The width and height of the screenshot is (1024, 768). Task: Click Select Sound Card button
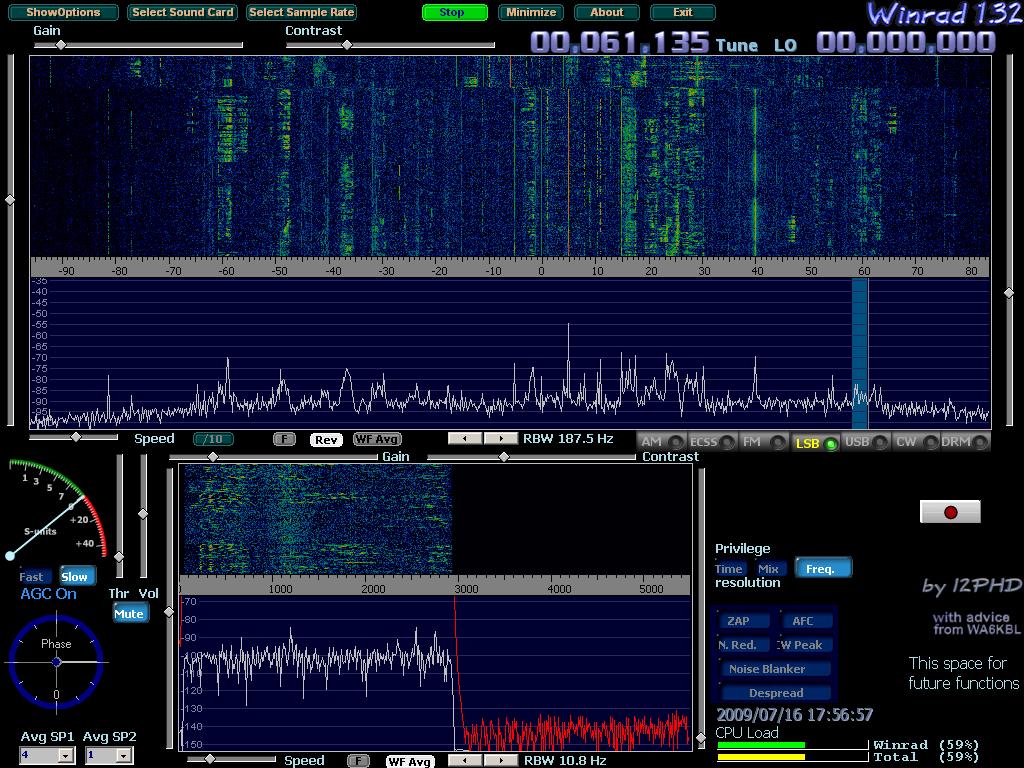(x=183, y=12)
